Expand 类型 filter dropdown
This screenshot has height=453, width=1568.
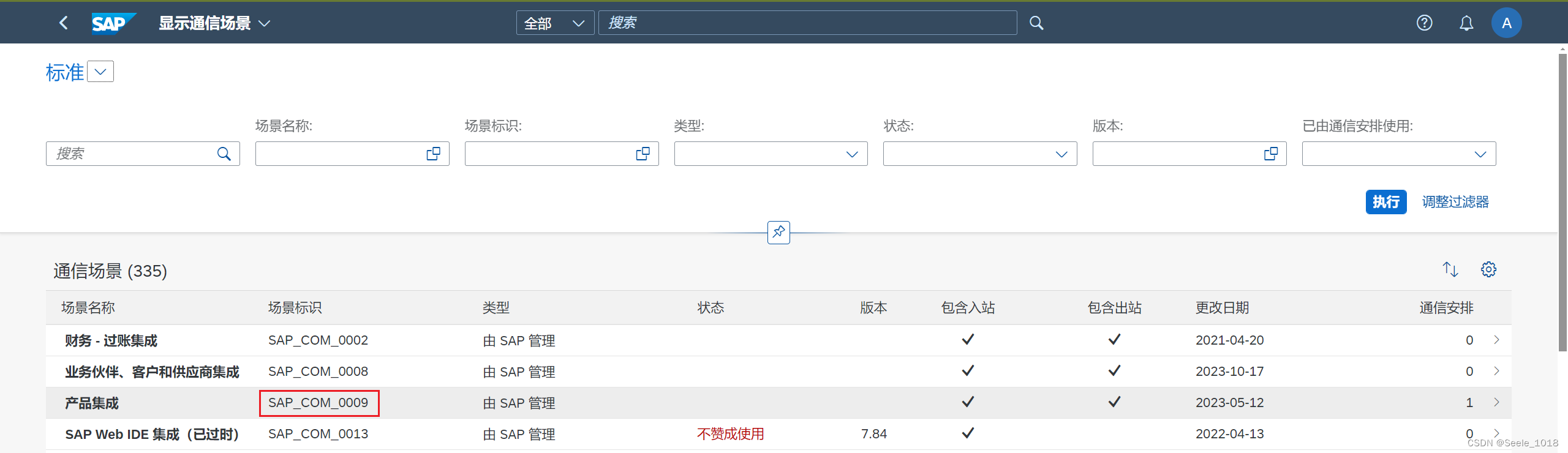(852, 154)
